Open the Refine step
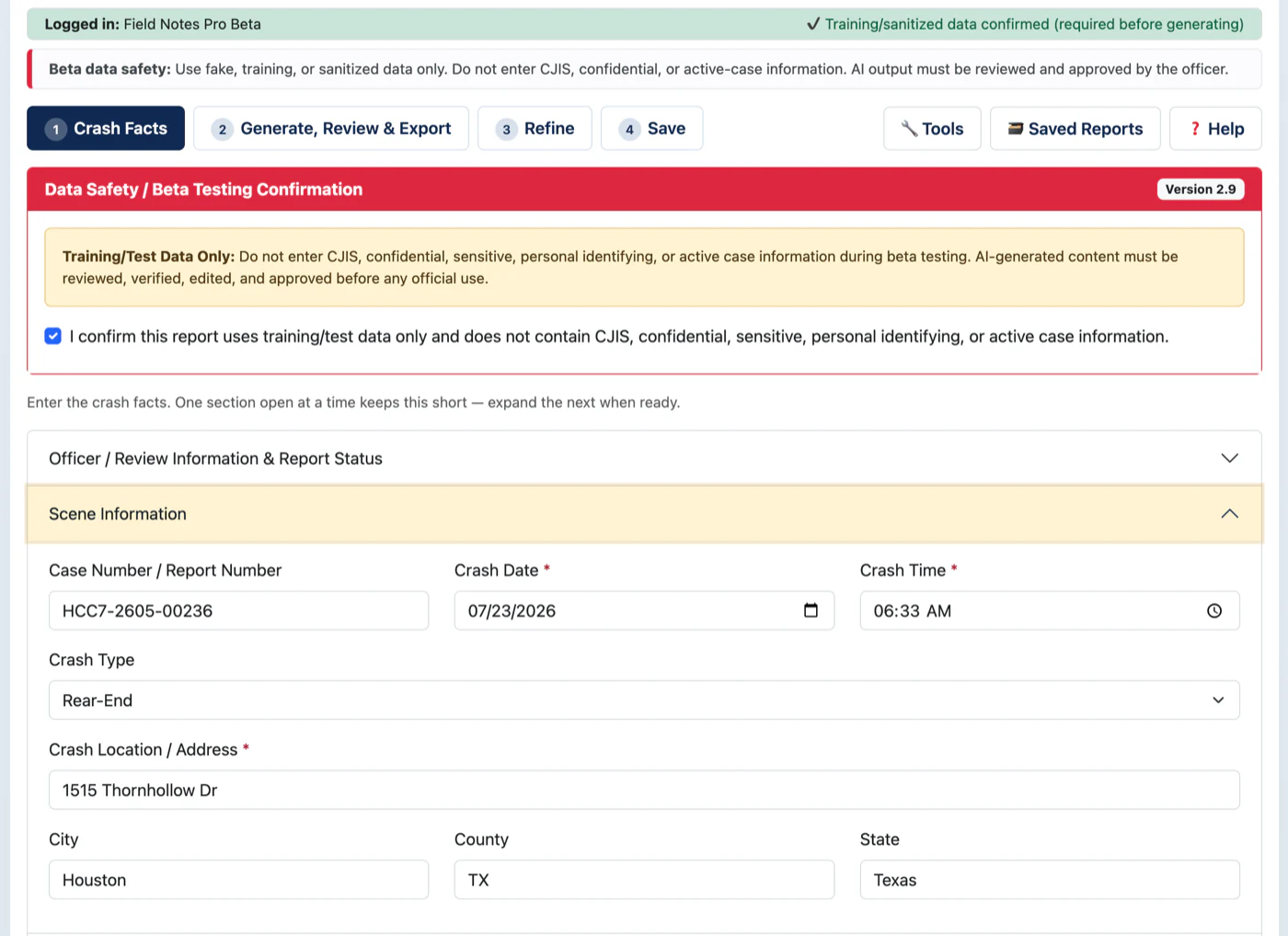The image size is (1288, 936). click(535, 128)
